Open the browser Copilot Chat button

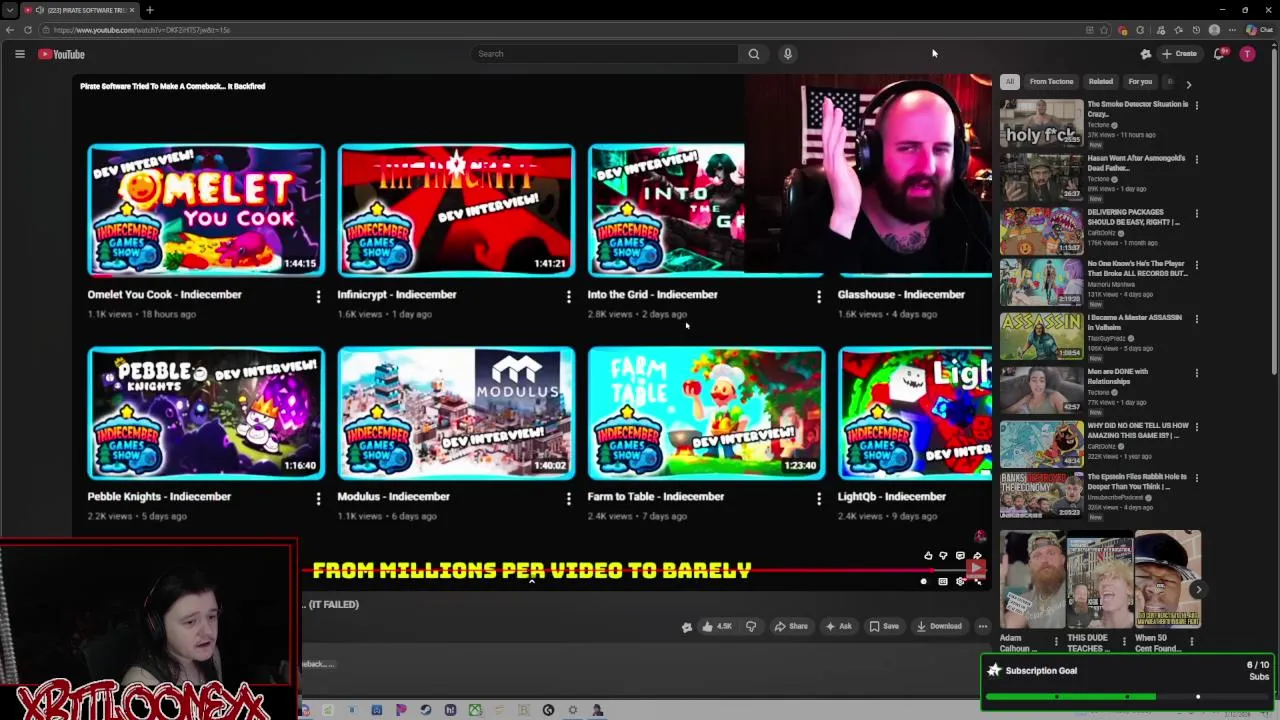tap(1258, 30)
